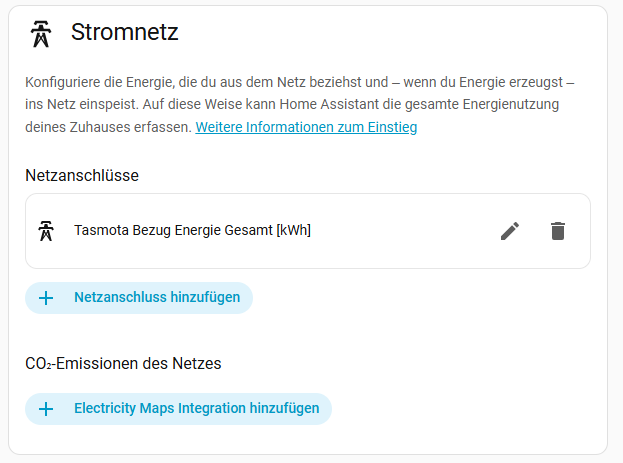Viewport: 623px width, 463px height.
Task: Click the 'Einstieg' word at the link's end
Action: pyautogui.click(x=392, y=127)
